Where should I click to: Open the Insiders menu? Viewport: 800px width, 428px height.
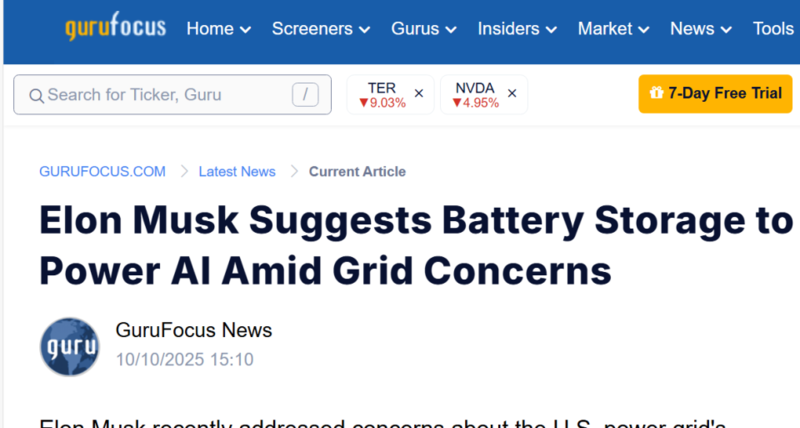click(518, 28)
